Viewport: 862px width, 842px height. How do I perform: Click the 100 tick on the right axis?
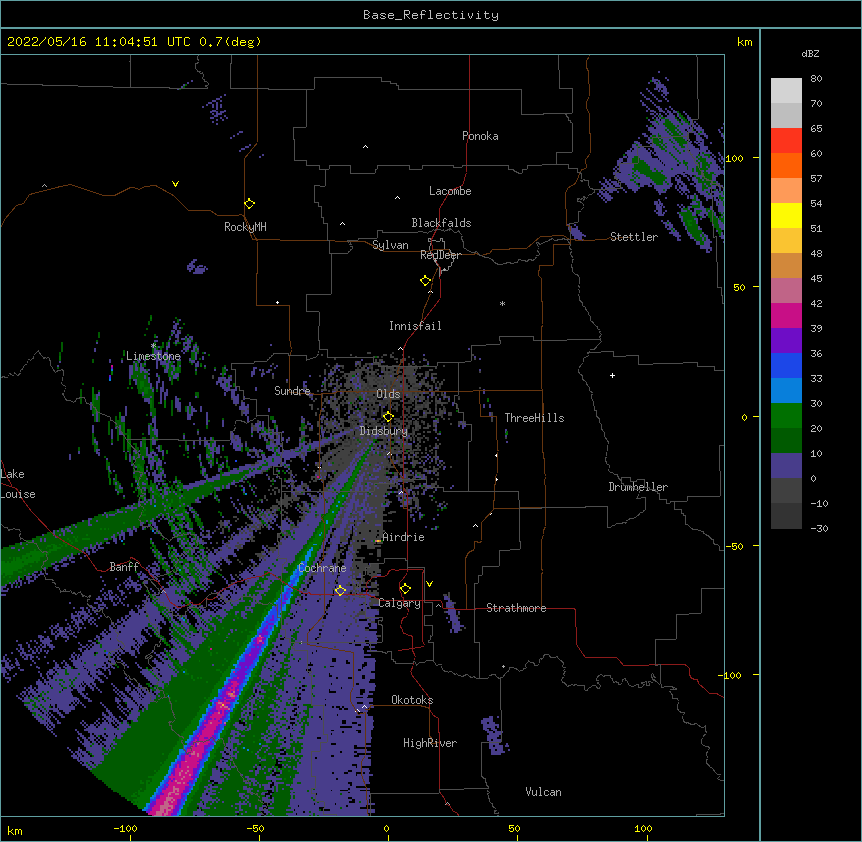click(x=734, y=158)
